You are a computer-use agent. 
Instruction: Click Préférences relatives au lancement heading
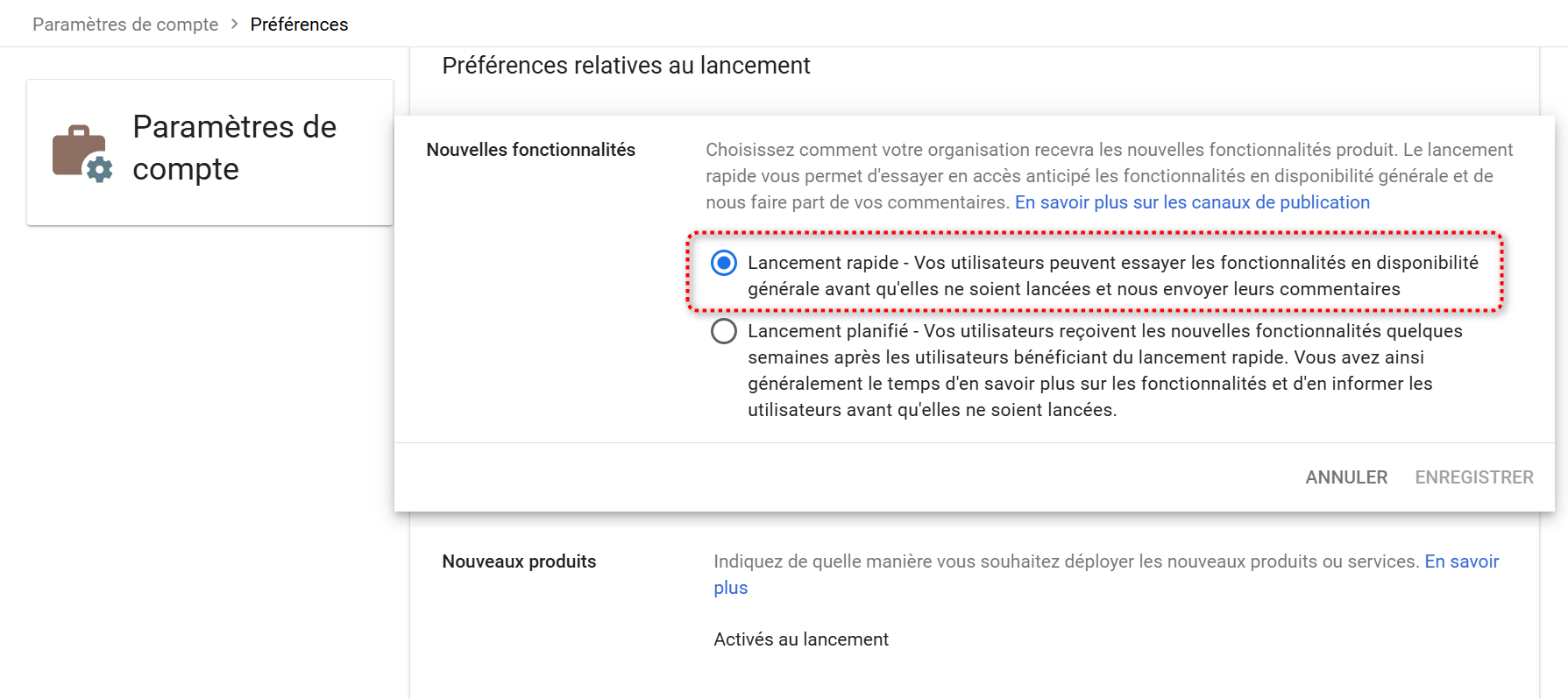626,66
